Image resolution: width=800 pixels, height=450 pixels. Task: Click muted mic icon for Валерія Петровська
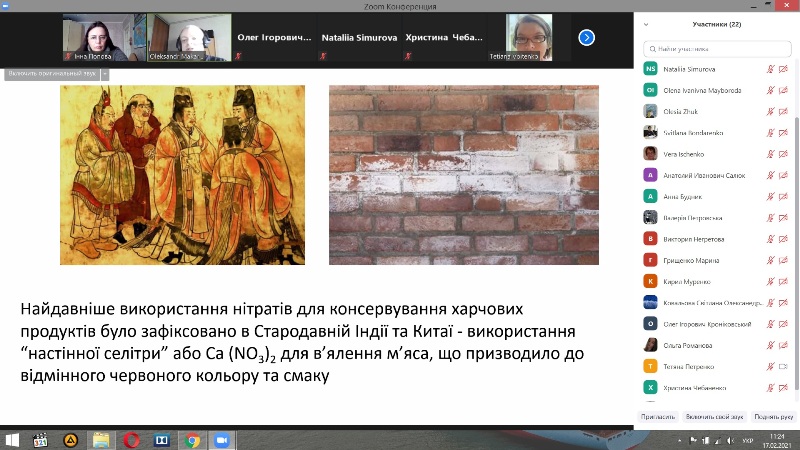pyautogui.click(x=770, y=218)
